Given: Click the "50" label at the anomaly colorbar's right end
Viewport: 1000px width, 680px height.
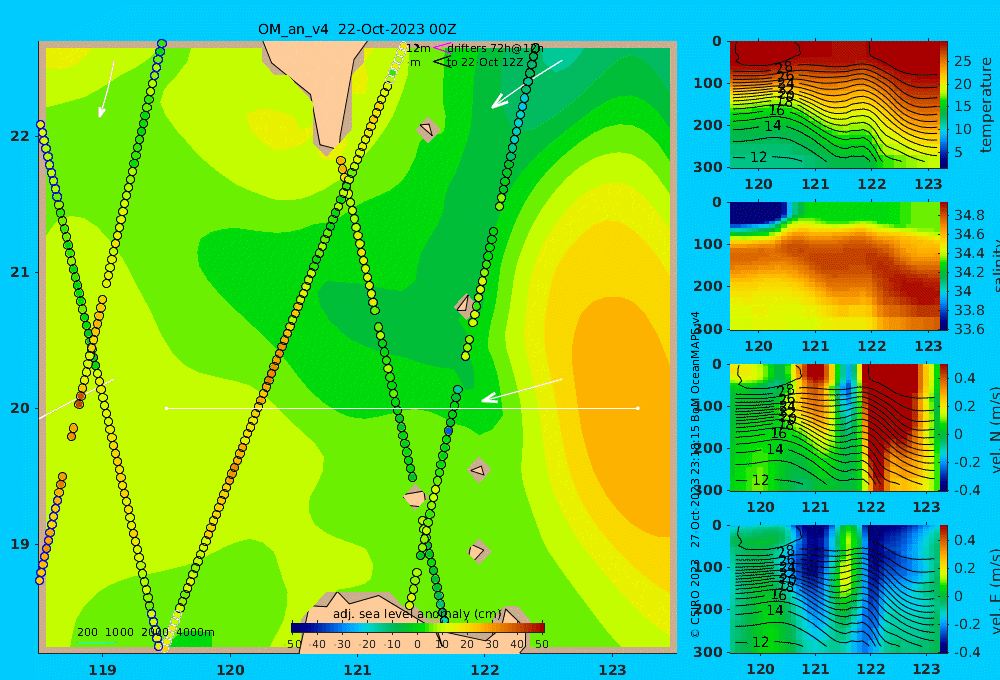Looking at the screenshot, I should tap(541, 644).
